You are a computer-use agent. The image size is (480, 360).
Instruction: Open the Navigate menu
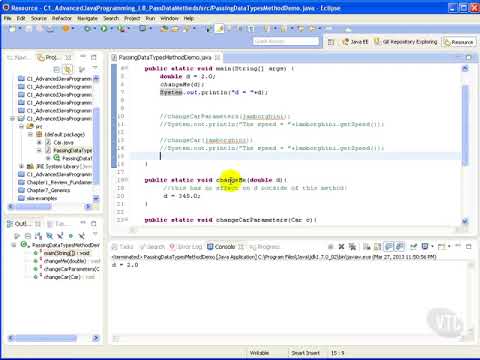87,18
